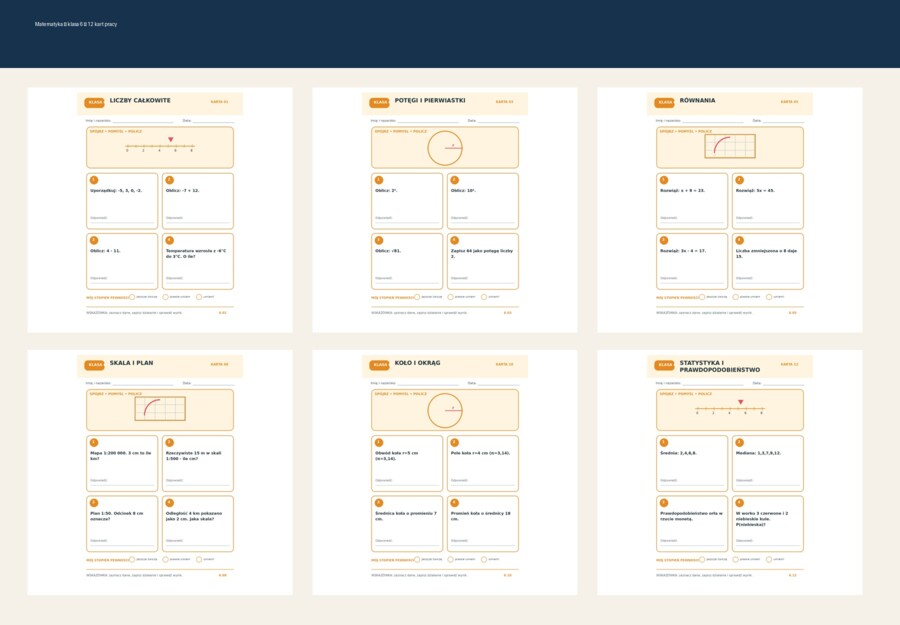Viewport: 900px width, 625px height.
Task: Select the task "Rozwiąż: 5x = 45."
Action: click(x=768, y=201)
